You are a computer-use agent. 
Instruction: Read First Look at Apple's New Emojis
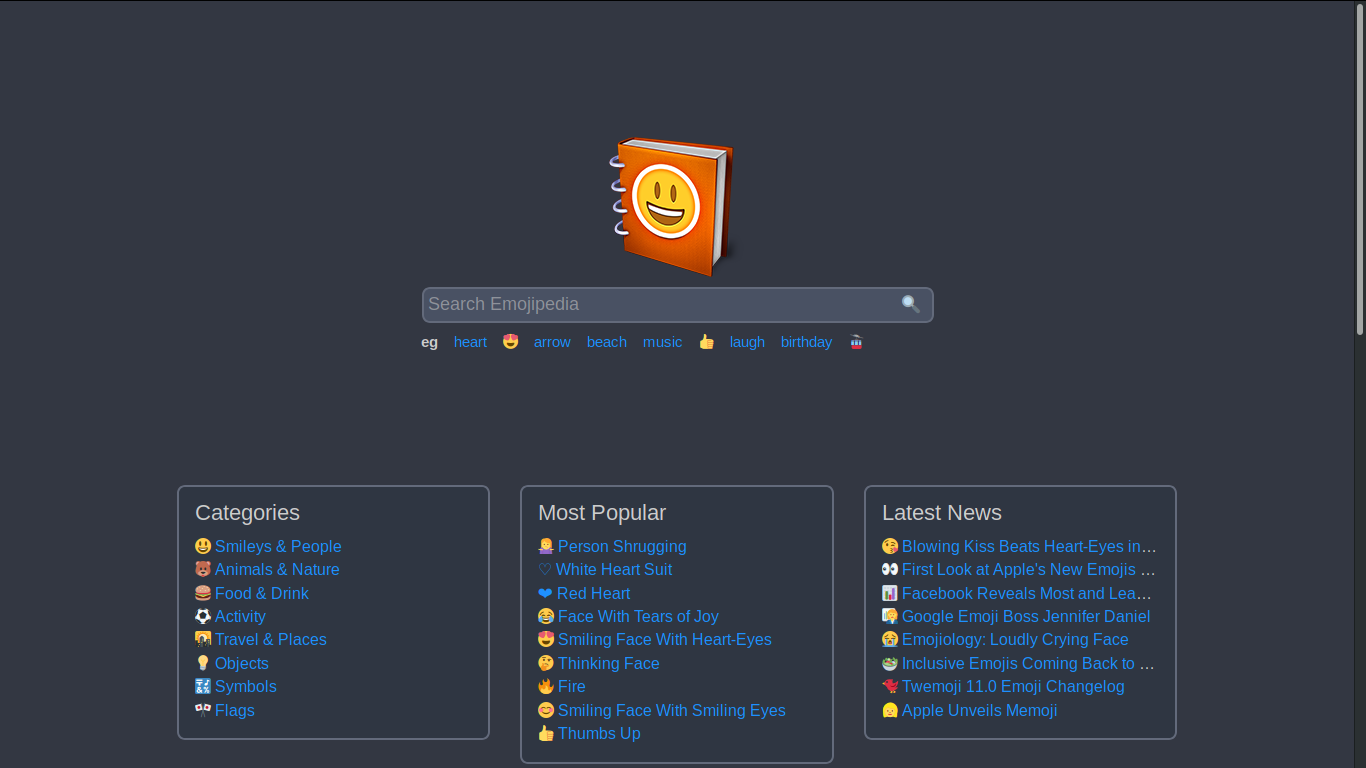pyautogui.click(x=1029, y=569)
